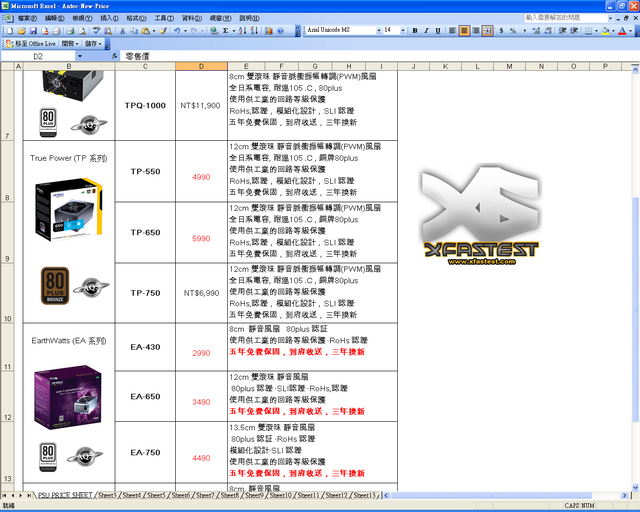The width and height of the screenshot is (640, 512).
Task: Click Decrease Indent icon
Action: [x=562, y=31]
